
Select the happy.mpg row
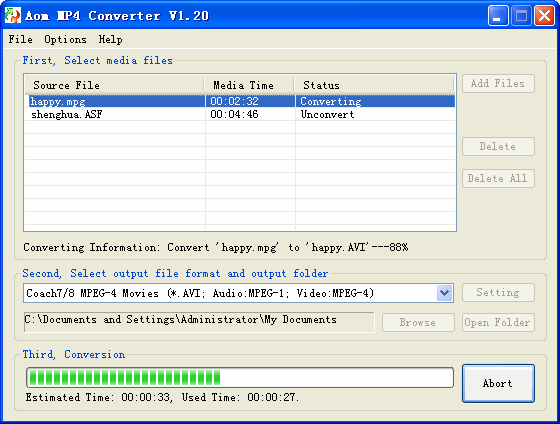[x=240, y=101]
